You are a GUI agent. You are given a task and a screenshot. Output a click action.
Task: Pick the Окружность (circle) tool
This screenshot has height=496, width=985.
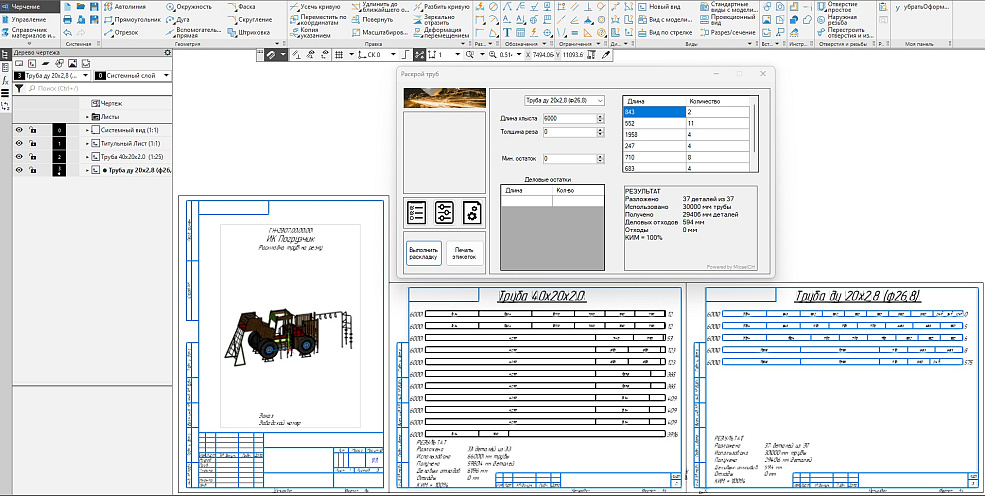(x=186, y=6)
